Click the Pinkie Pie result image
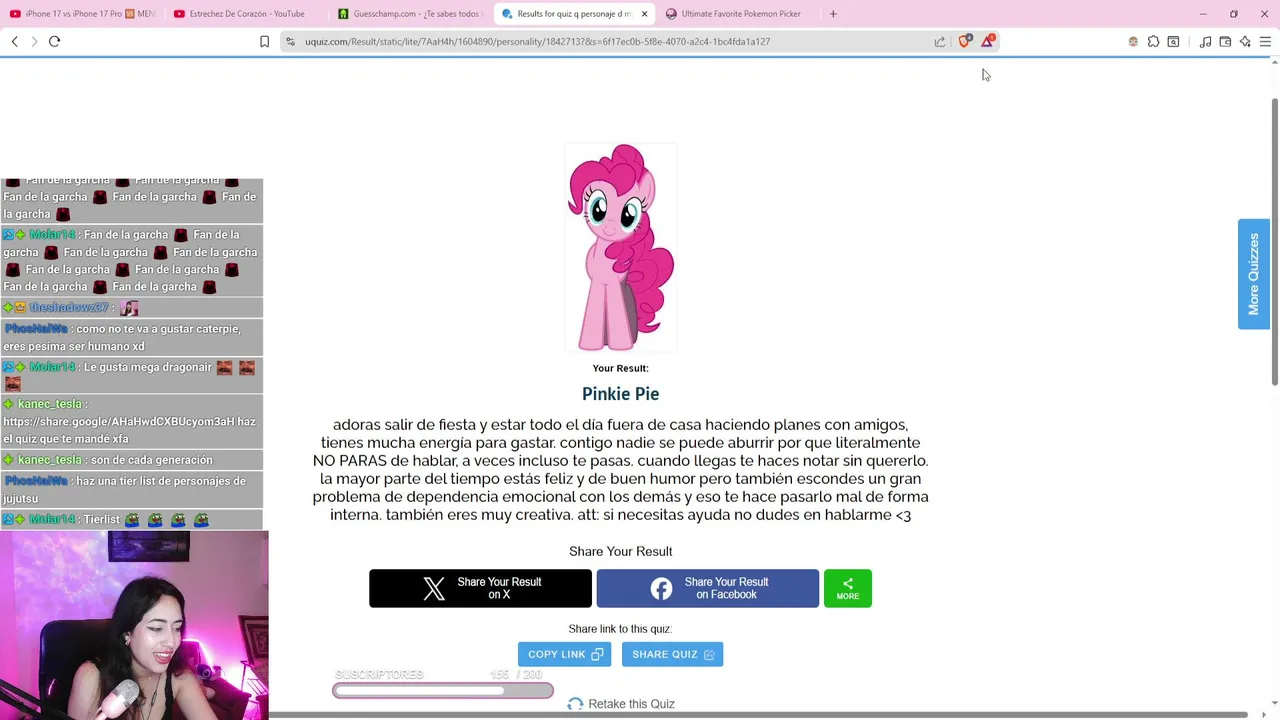 click(621, 248)
